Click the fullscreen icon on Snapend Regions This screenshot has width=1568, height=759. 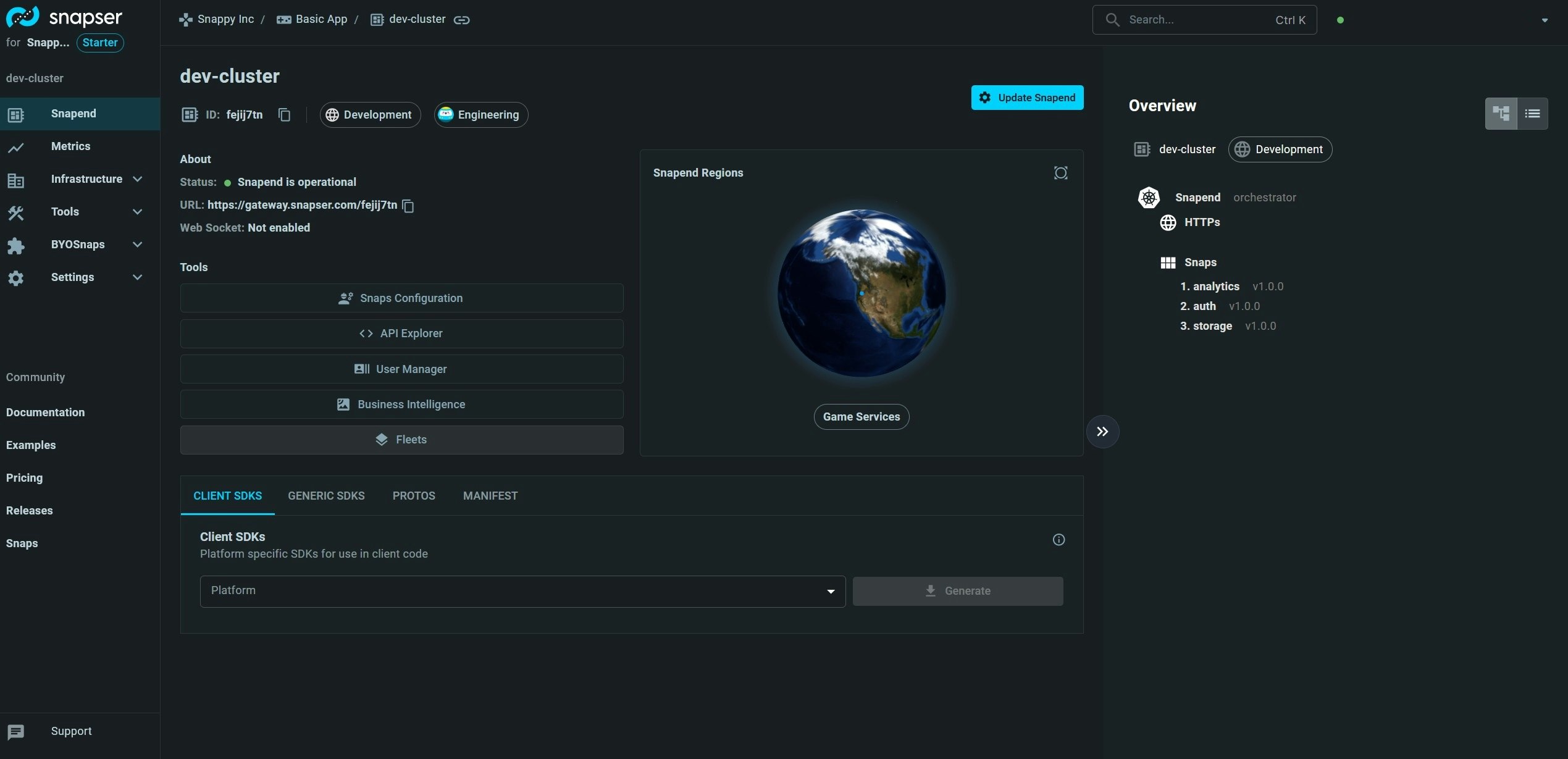(1060, 172)
